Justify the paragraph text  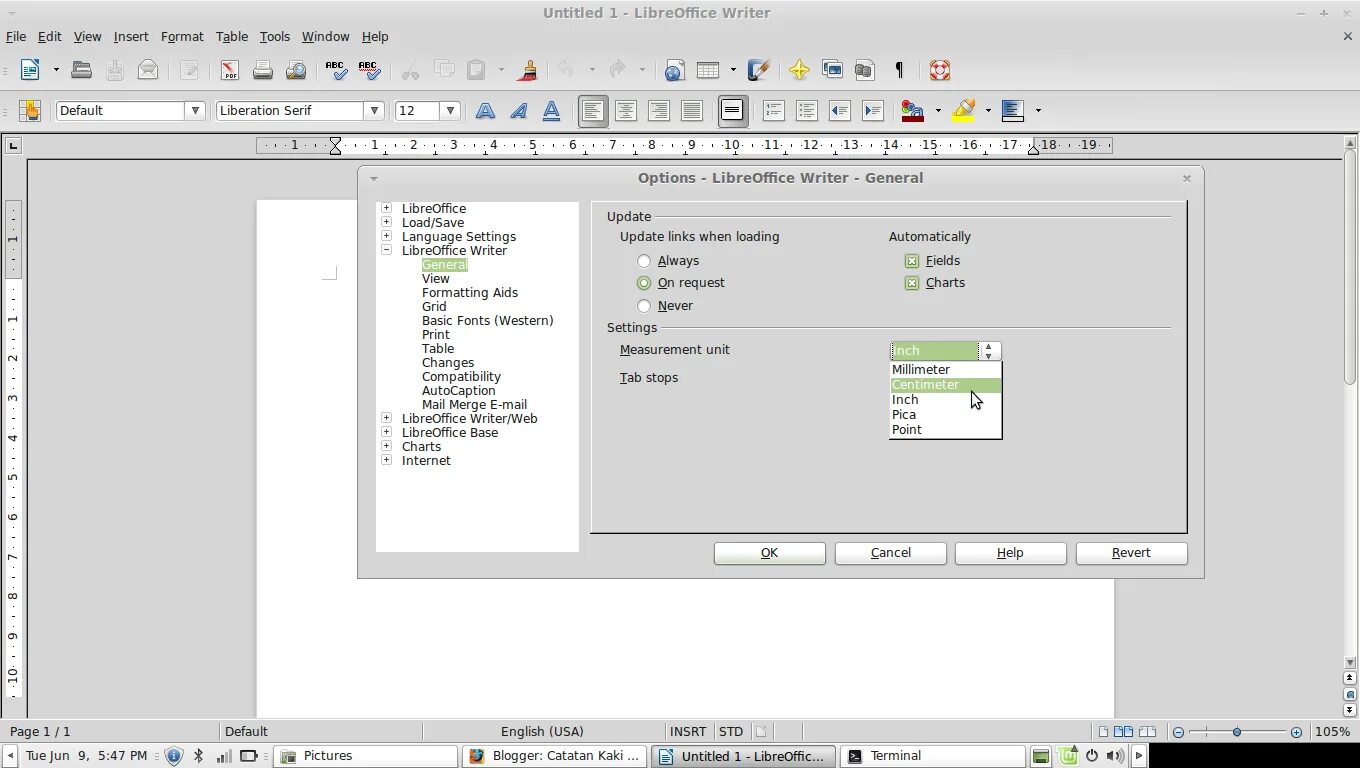692,111
